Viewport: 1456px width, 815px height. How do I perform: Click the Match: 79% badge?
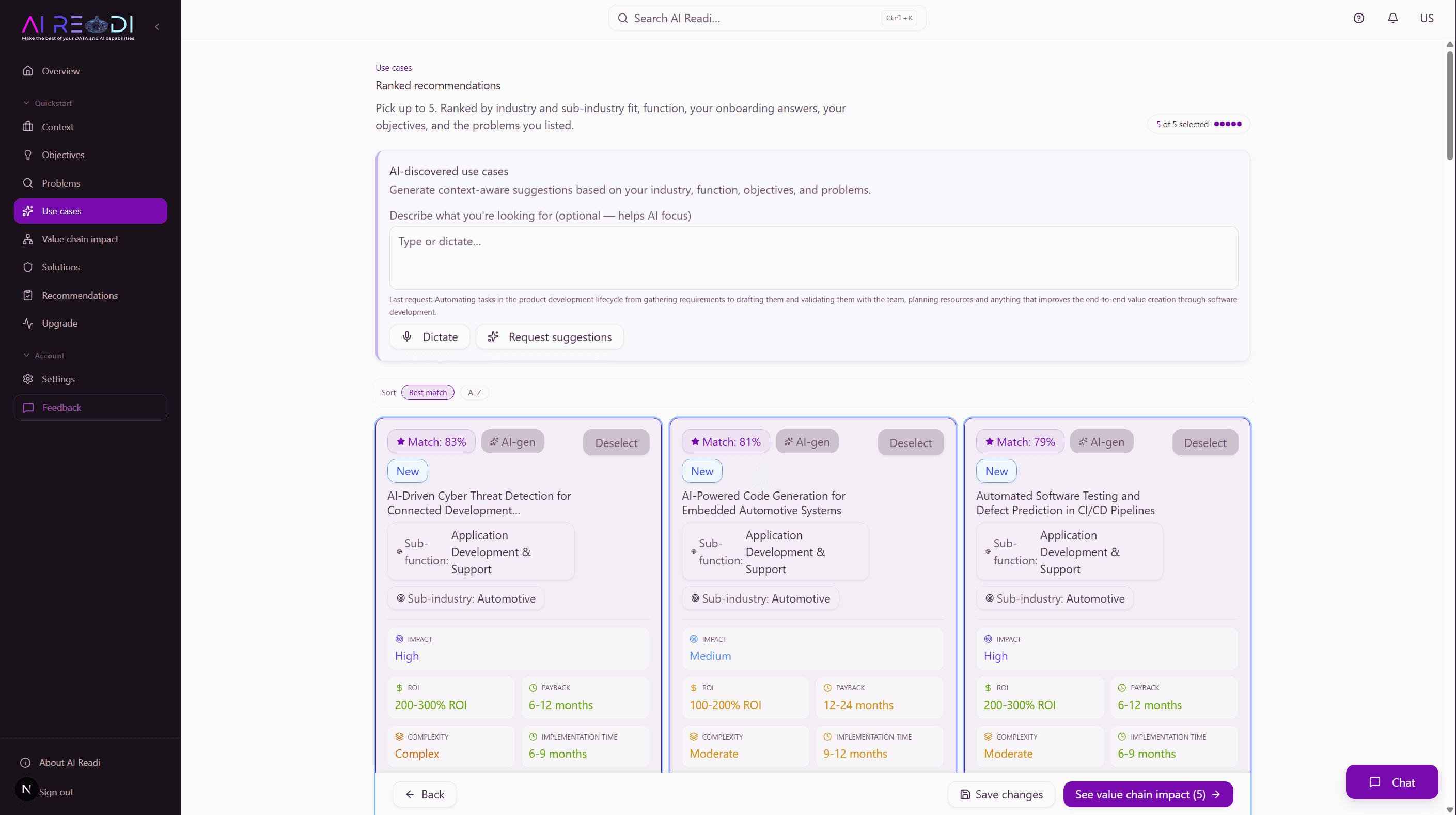click(1020, 442)
